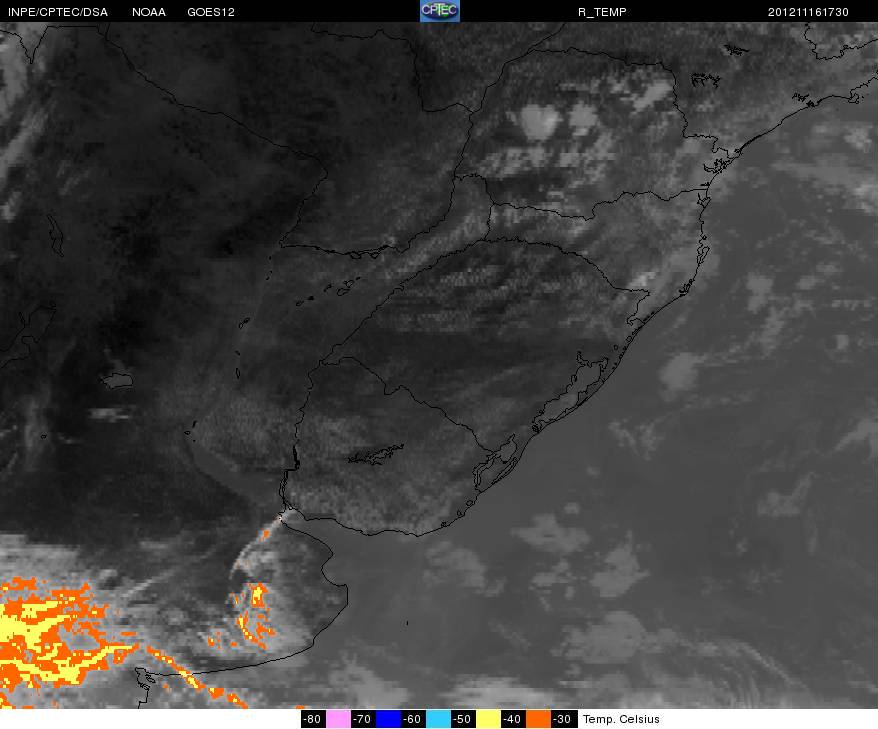Click the CPTEC logo in header
878x729 pixels.
tap(440, 11)
